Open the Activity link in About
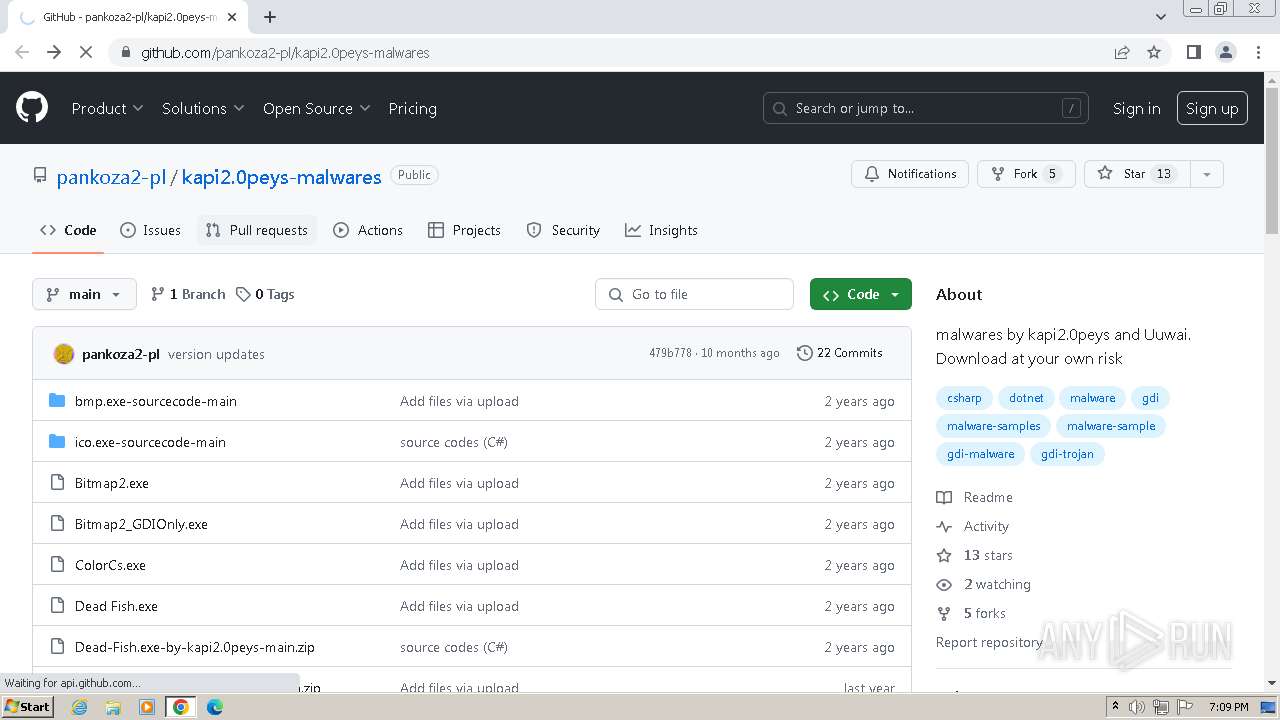Image resolution: width=1280 pixels, height=720 pixels. [973, 526]
